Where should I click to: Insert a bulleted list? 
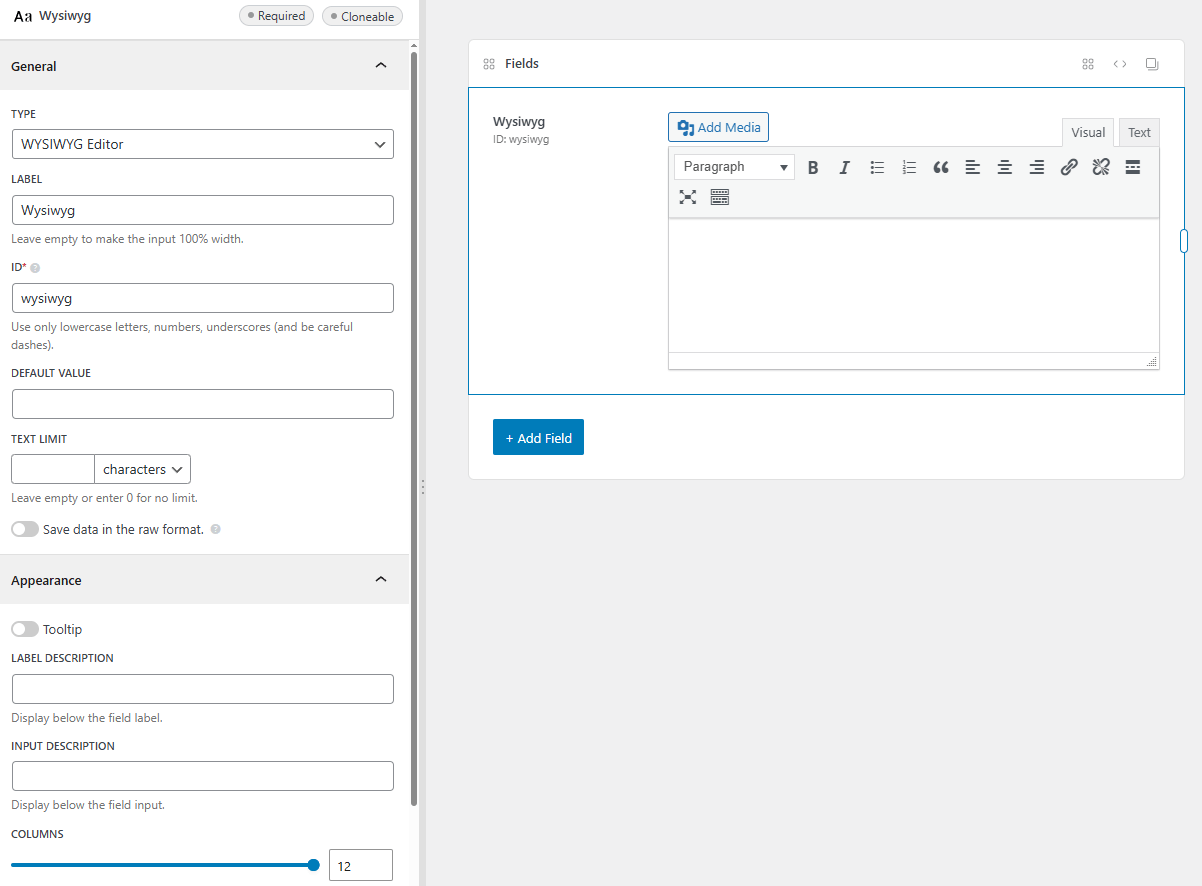click(876, 167)
